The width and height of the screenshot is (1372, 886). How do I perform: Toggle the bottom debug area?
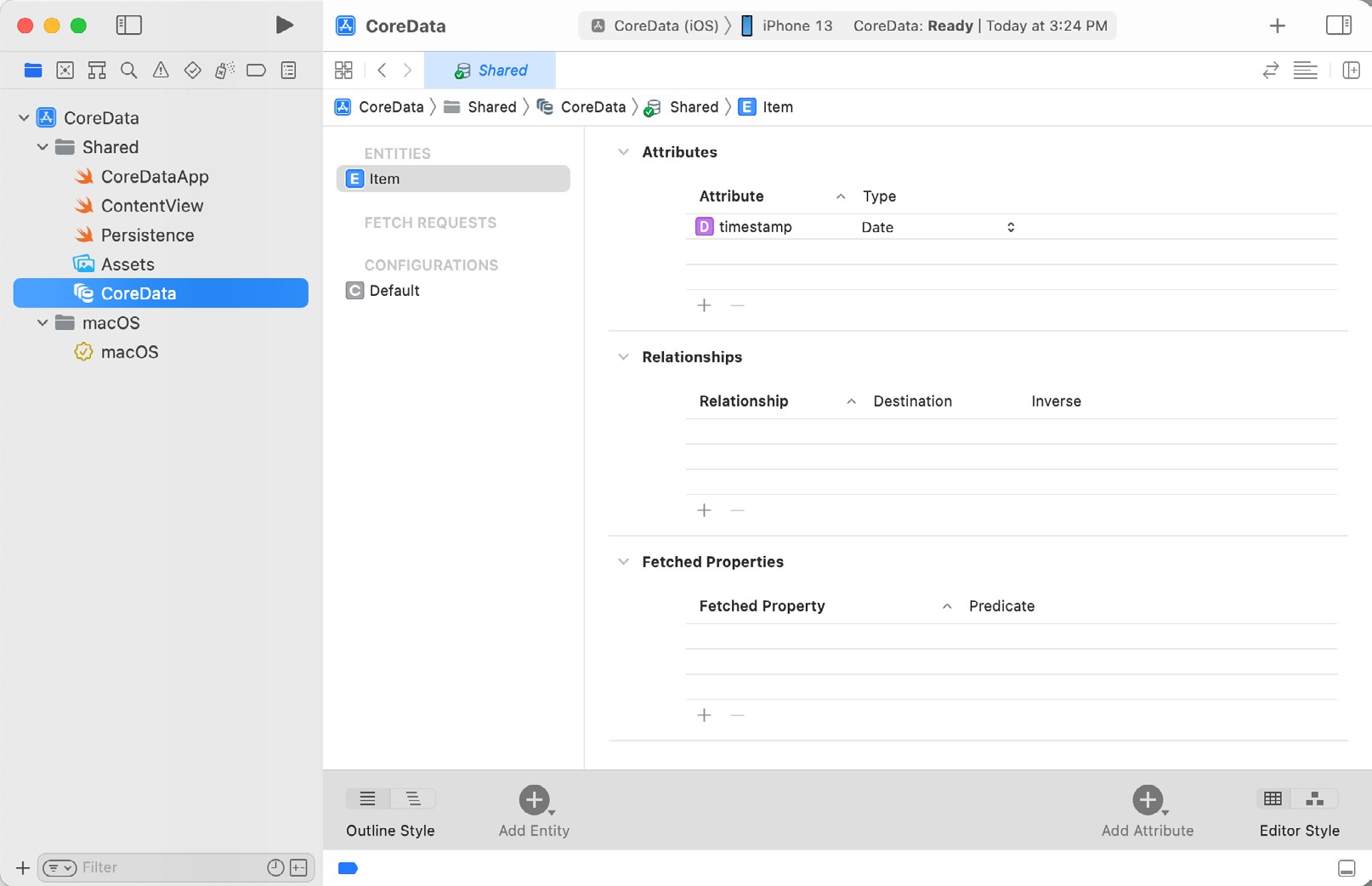click(1346, 868)
